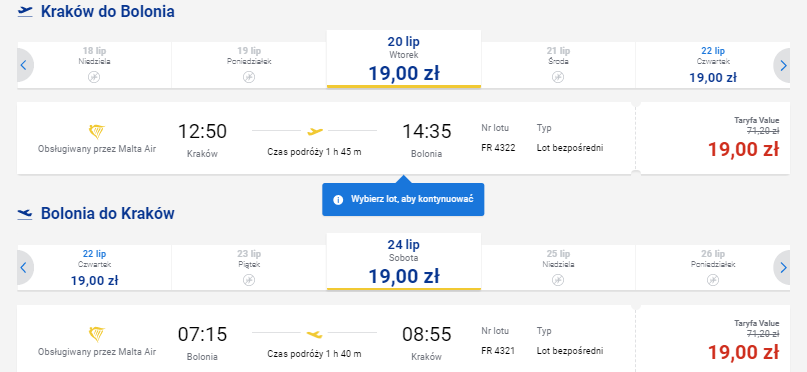Click the no-flight icon under 21 lip Środa
This screenshot has height=372, width=807.
click(x=558, y=77)
